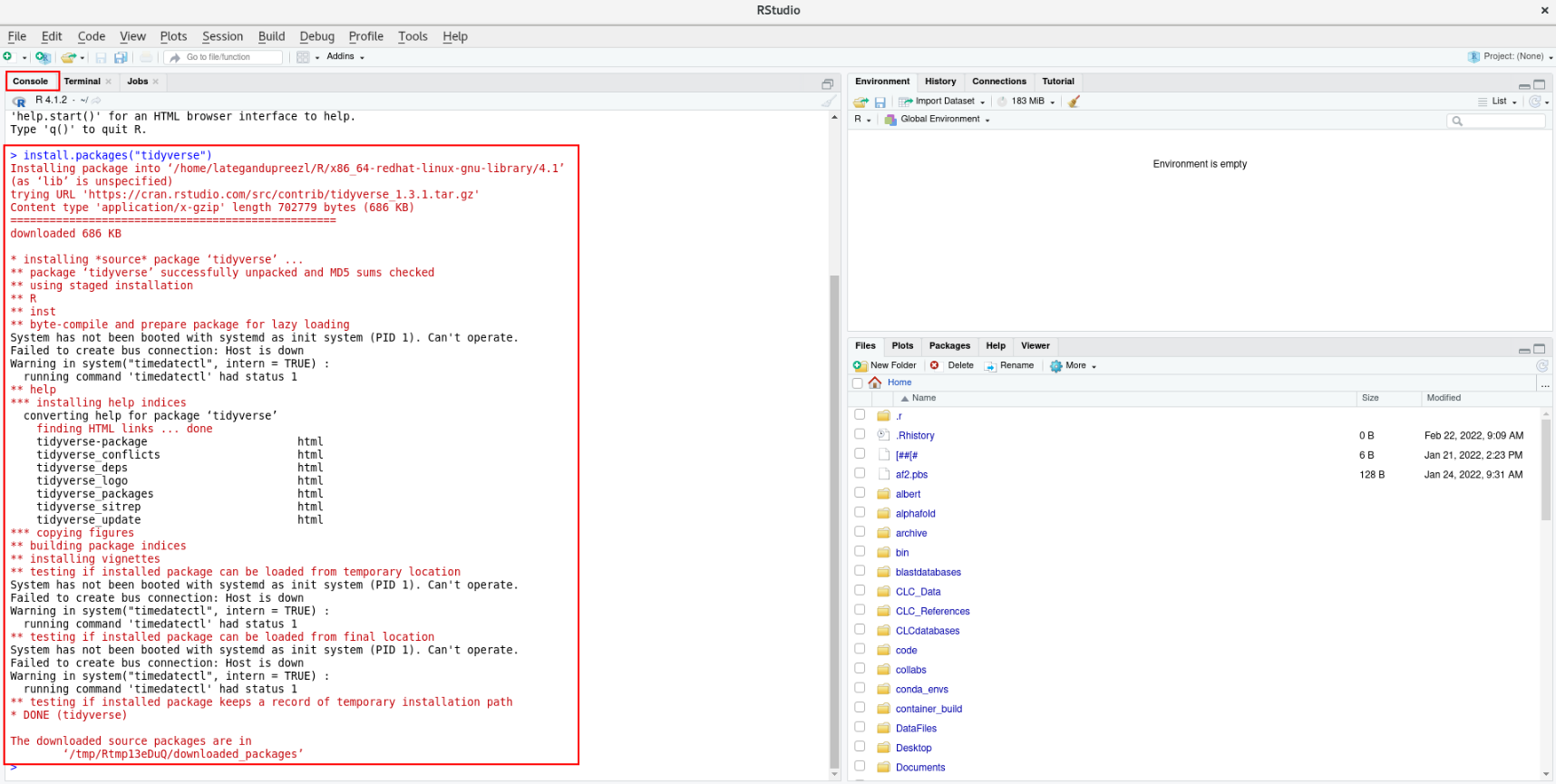Click the console vertical scrollbar
This screenshot has height=784, width=1556.
(x=834, y=521)
